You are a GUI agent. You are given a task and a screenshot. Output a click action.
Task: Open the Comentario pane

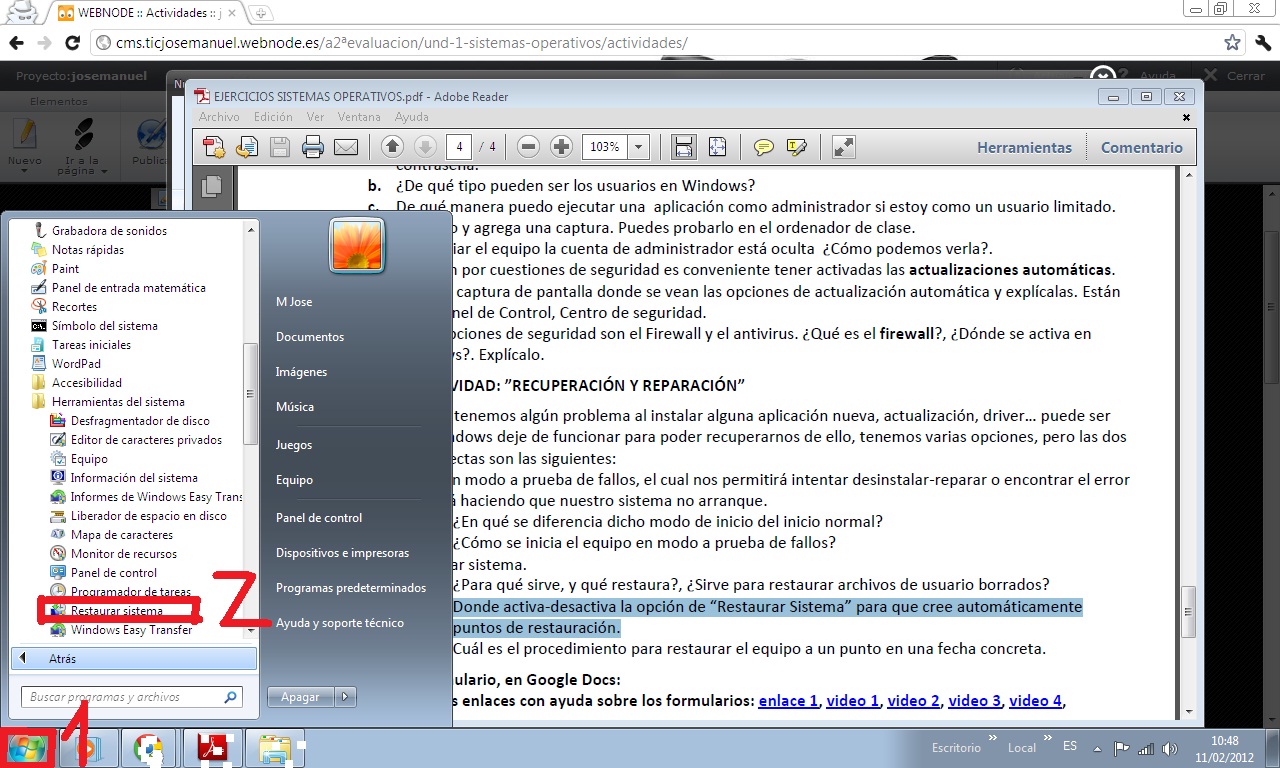(1141, 147)
